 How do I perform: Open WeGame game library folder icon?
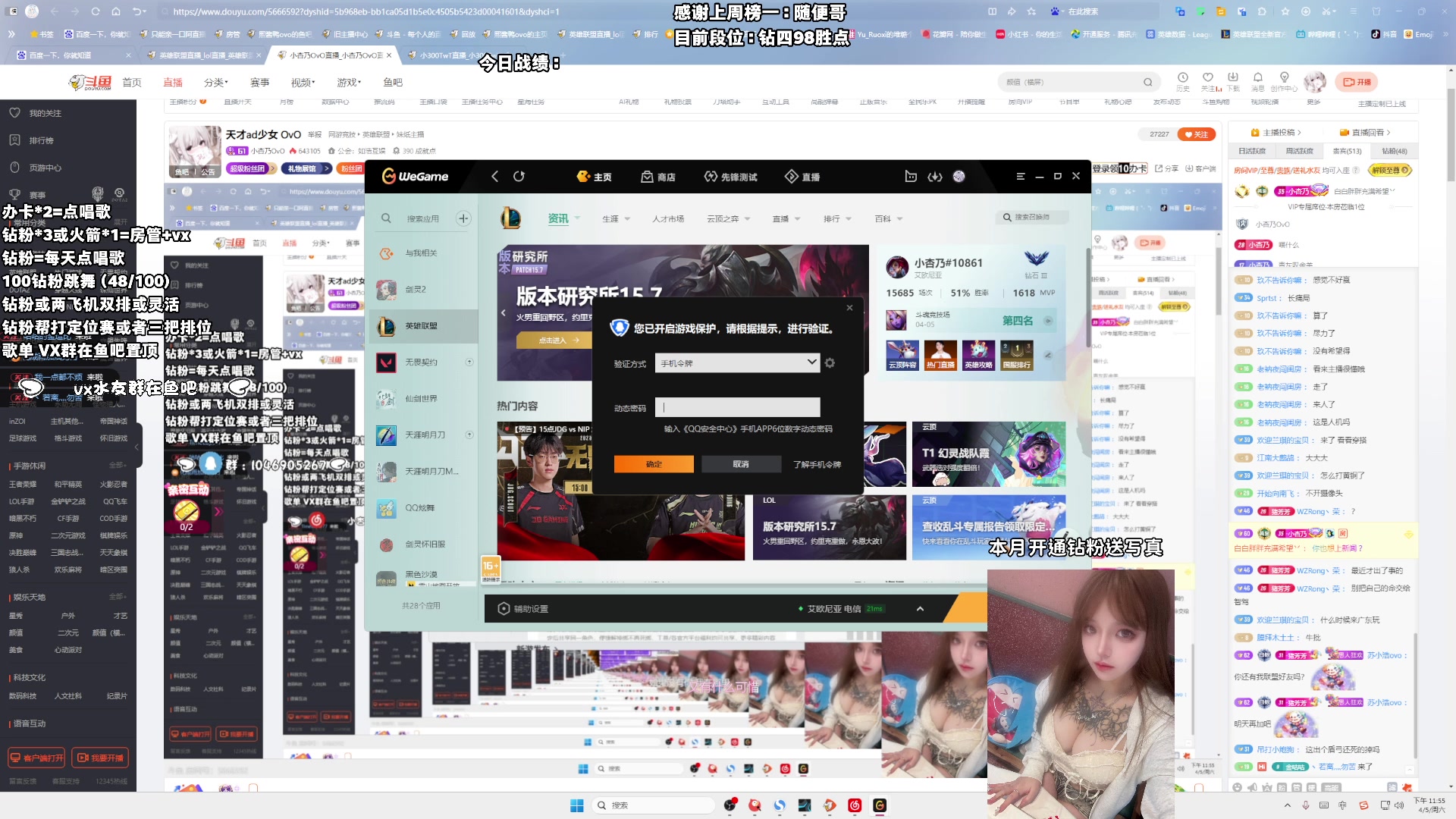911,176
